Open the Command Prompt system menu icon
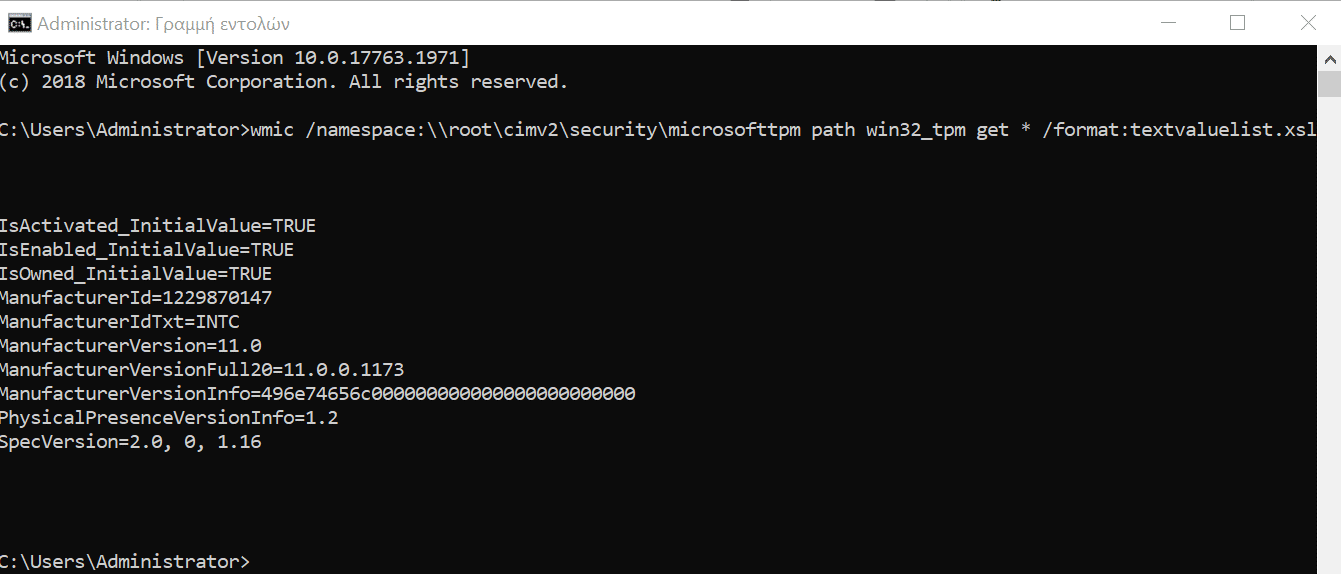 click(17, 22)
